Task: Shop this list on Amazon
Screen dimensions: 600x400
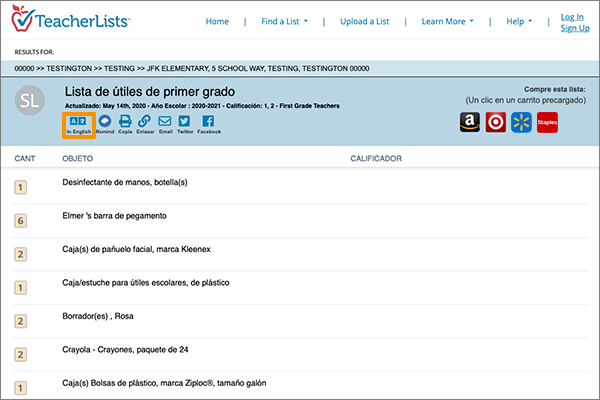Action: tap(470, 122)
